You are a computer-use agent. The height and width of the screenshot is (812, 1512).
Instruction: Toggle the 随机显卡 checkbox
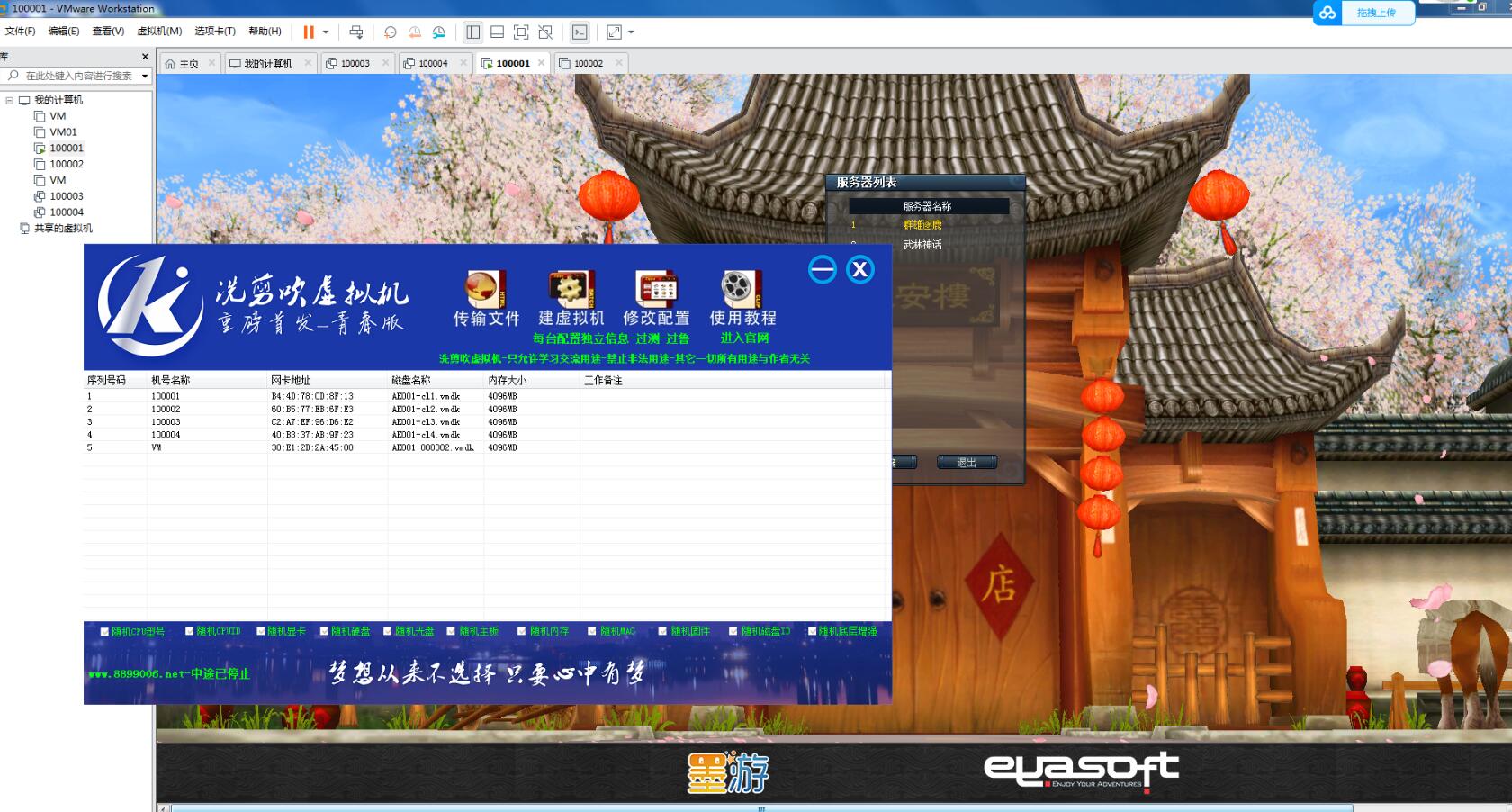point(261,632)
